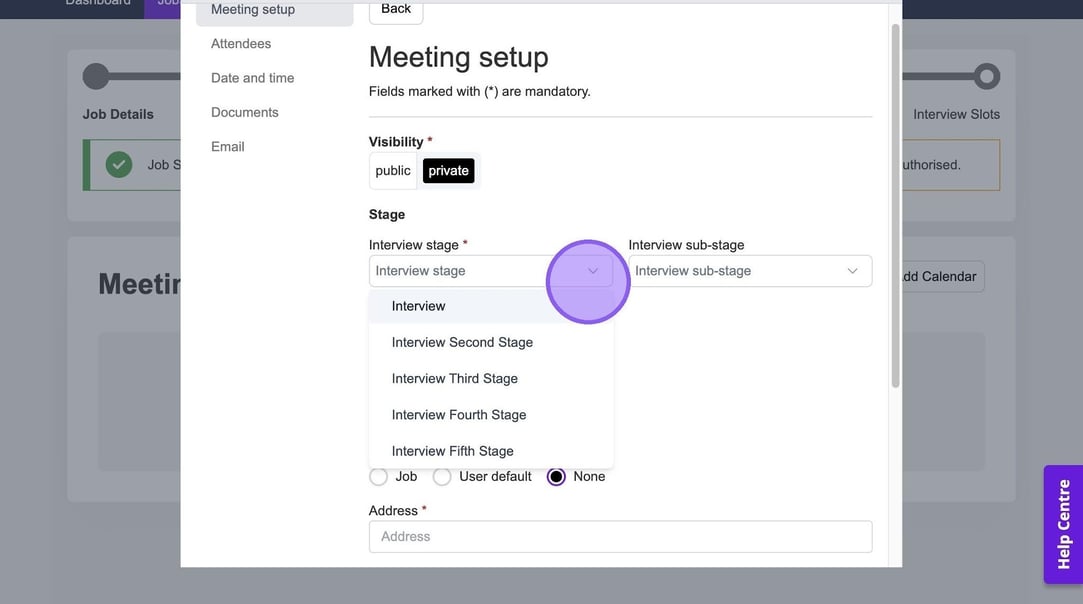Select the Job radio button
This screenshot has width=1083, height=604.
tap(379, 477)
